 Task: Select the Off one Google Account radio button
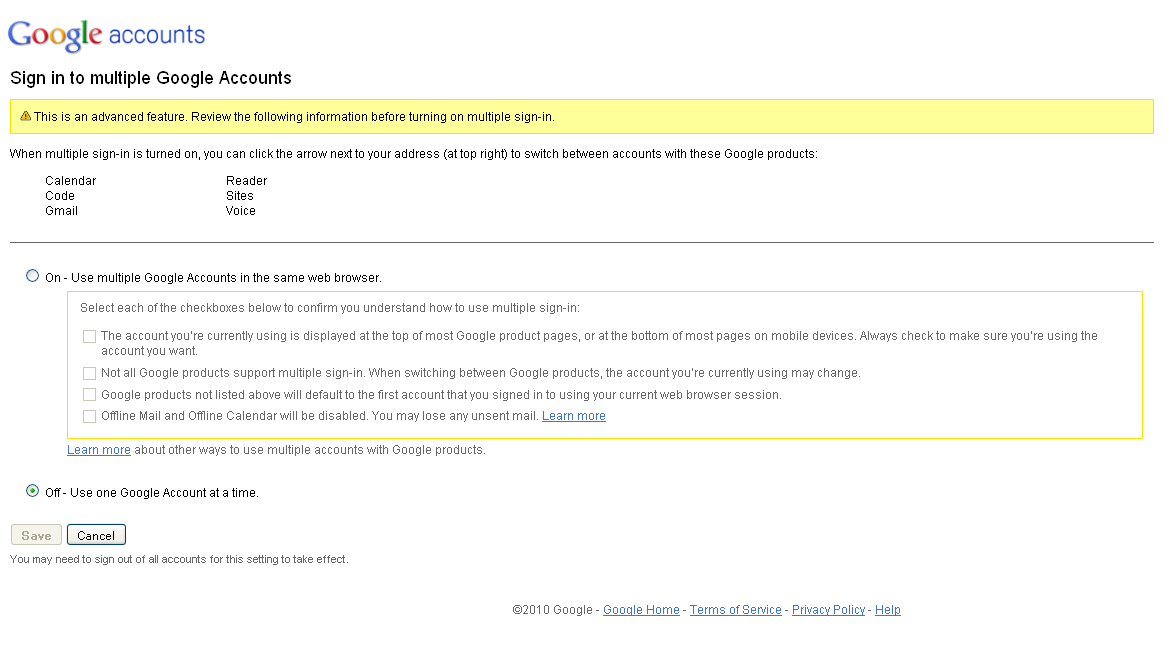[33, 491]
